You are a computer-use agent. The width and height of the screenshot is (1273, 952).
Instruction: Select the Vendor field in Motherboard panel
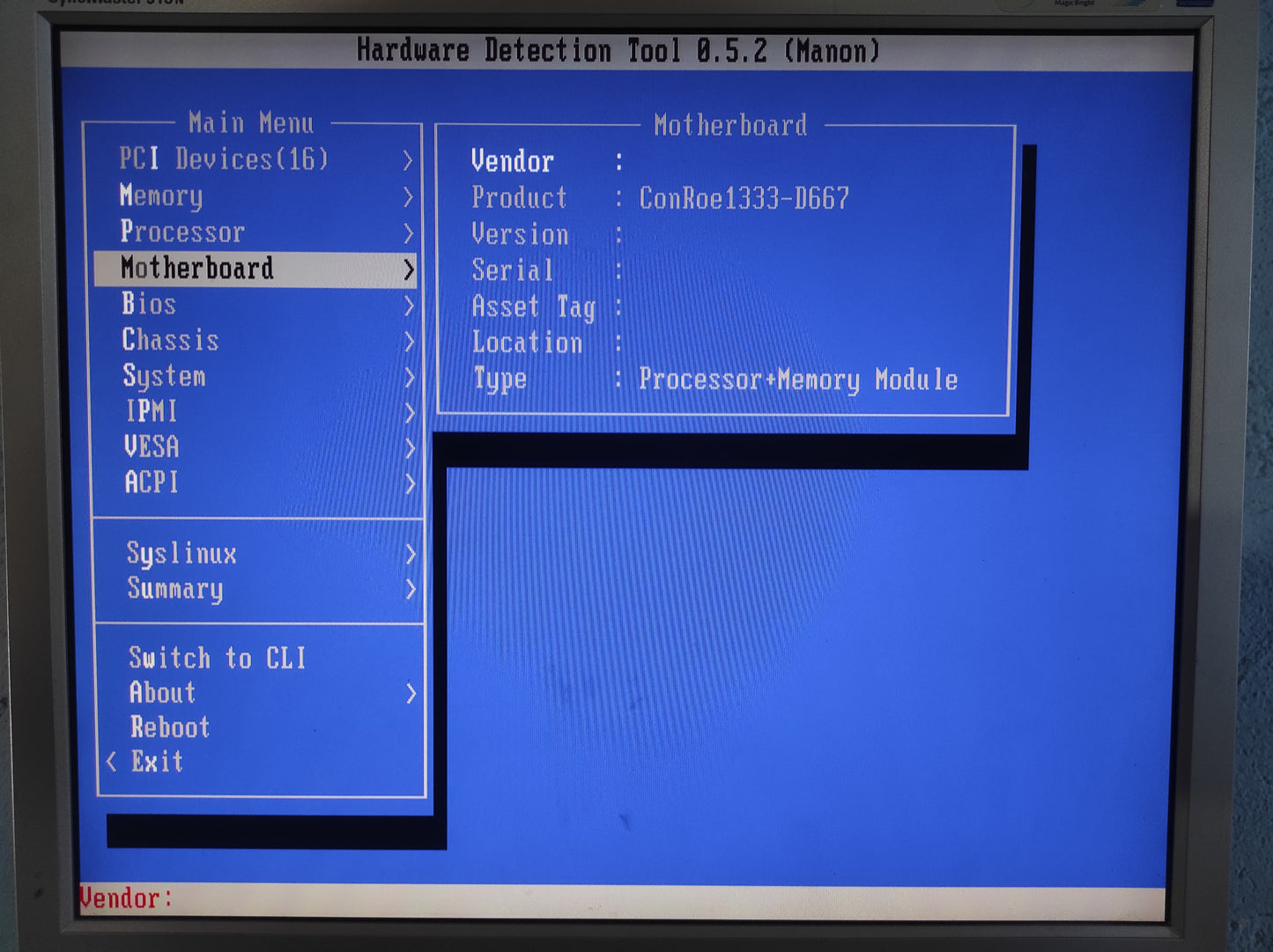(512, 162)
